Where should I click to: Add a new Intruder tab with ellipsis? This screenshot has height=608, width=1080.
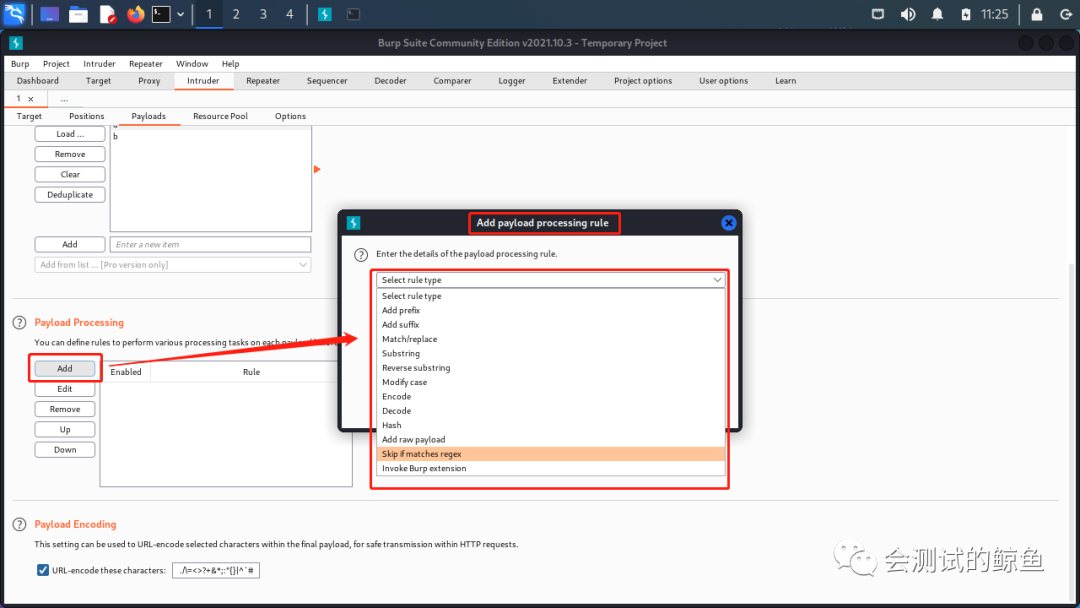pyautogui.click(x=64, y=99)
